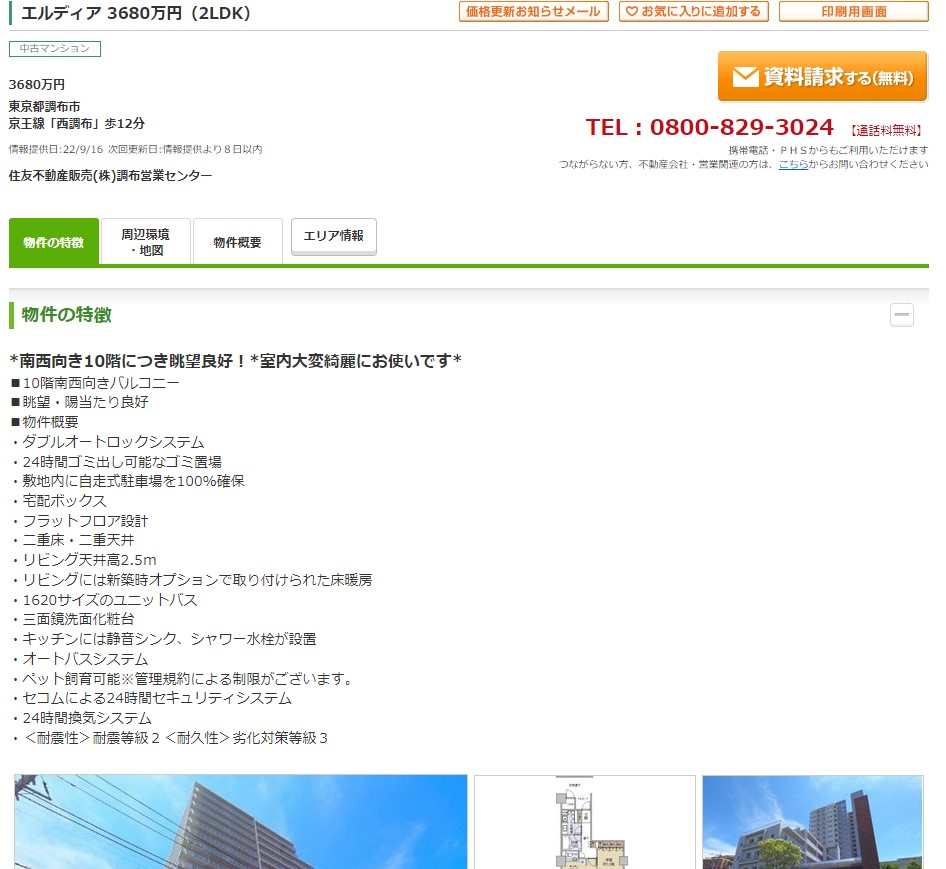Open the 価格更新お知らせメール signup
946x869 pixels.
click(x=533, y=12)
